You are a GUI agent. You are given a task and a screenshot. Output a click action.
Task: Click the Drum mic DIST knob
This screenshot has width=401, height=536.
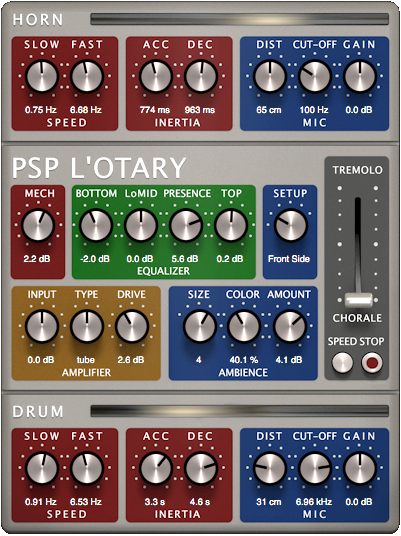tap(270, 469)
